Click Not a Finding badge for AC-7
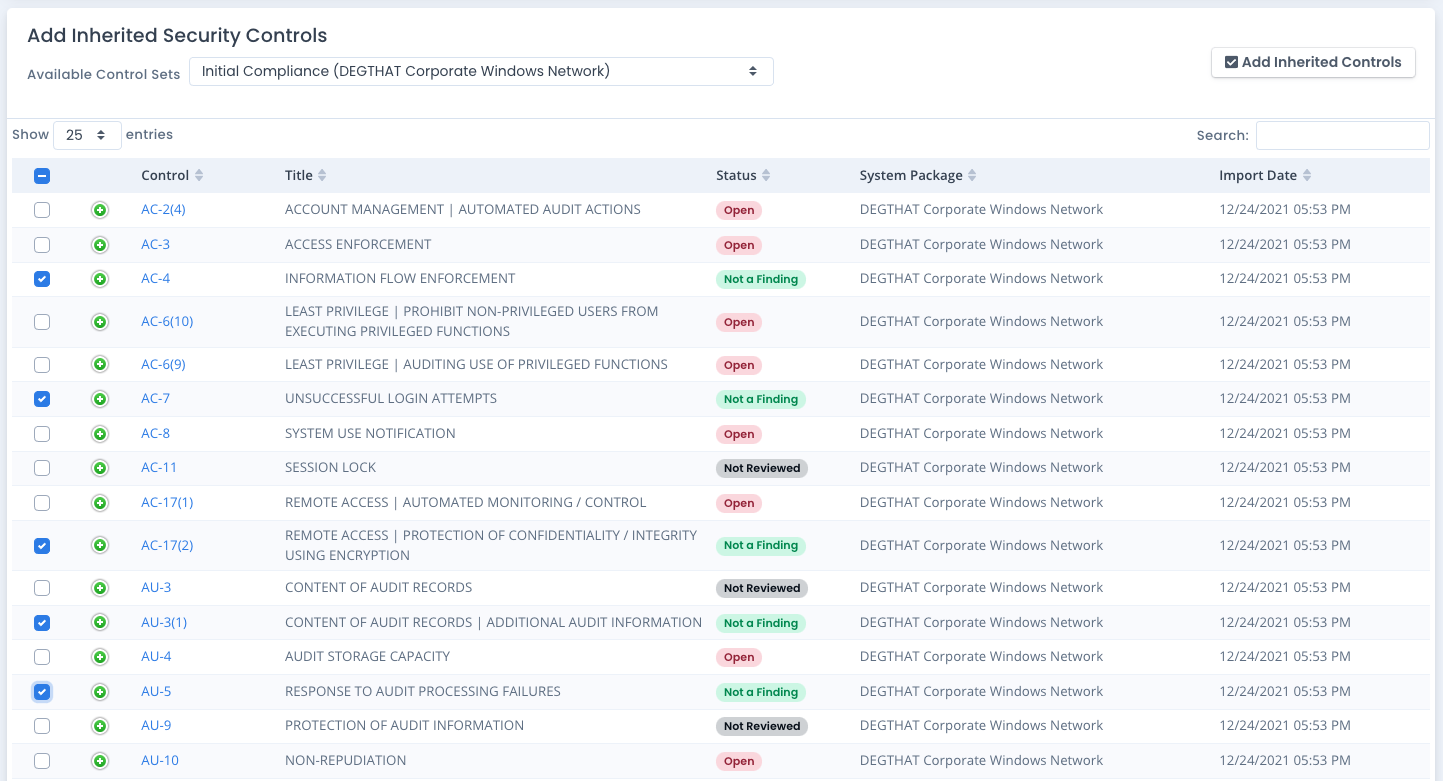1443x781 pixels. [761, 399]
